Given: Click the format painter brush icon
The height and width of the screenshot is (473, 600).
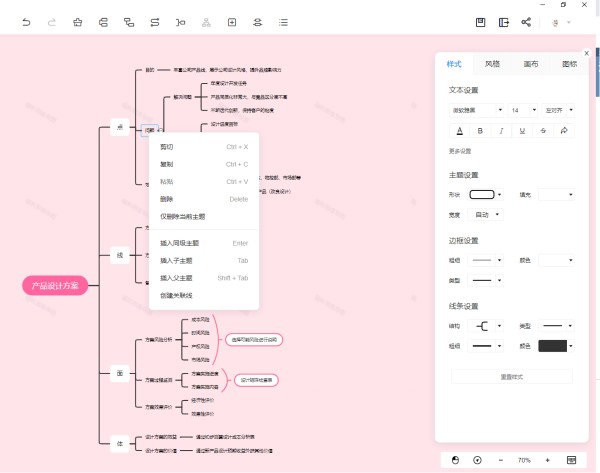Looking at the screenshot, I should pos(78,23).
